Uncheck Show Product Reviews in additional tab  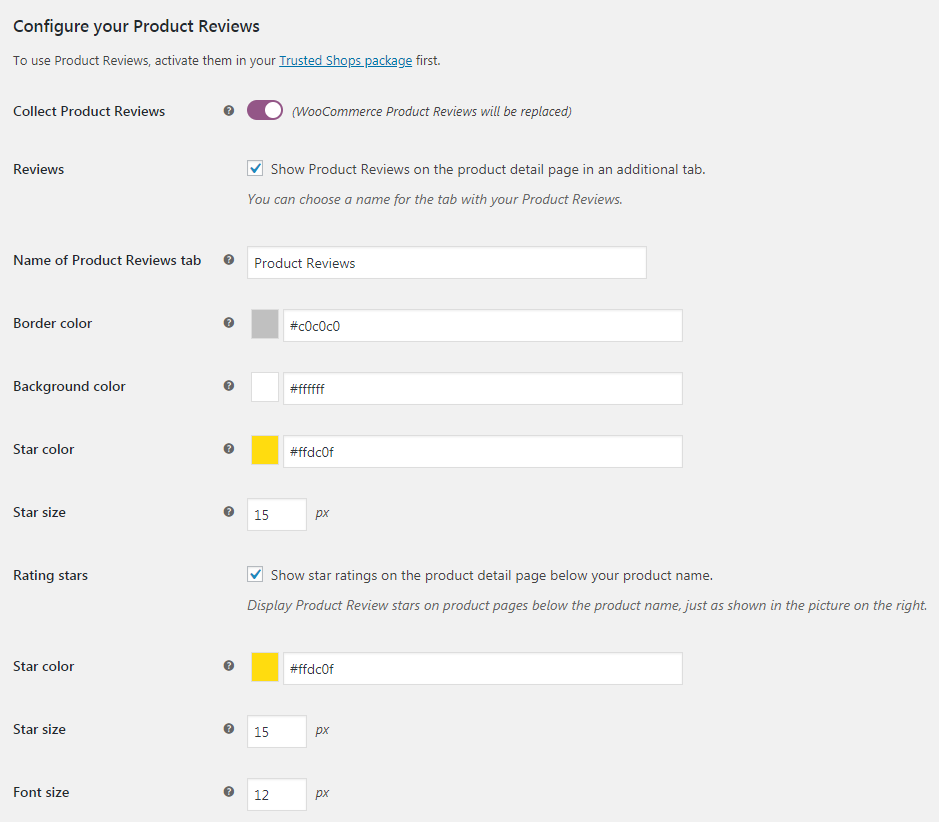click(x=255, y=168)
